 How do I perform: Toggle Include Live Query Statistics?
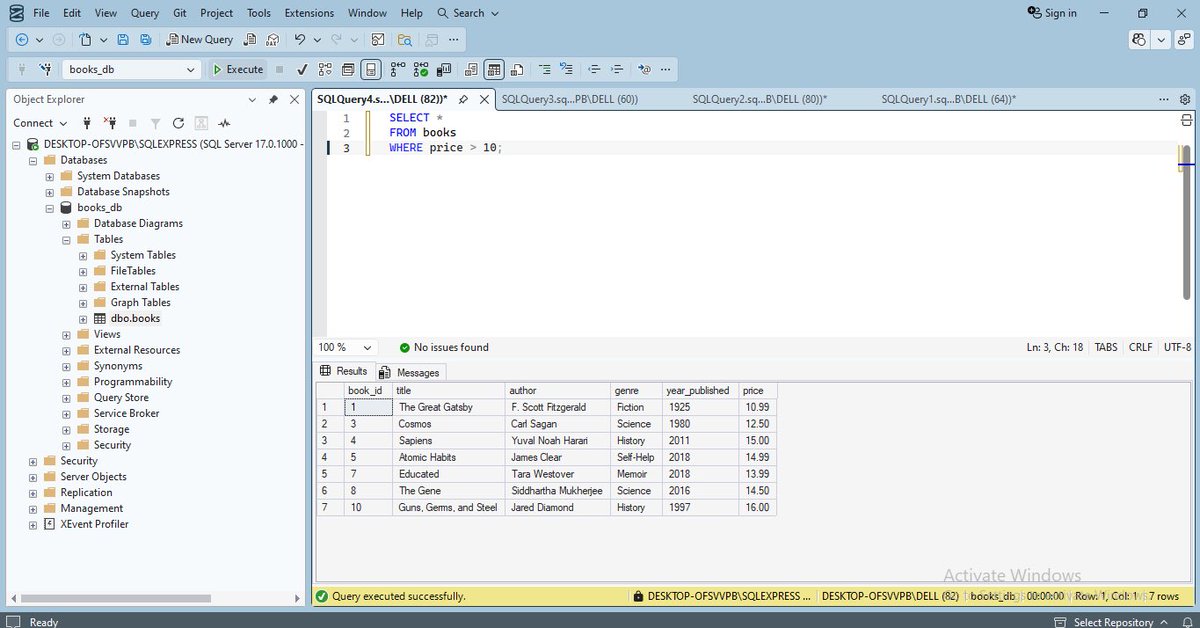click(421, 69)
